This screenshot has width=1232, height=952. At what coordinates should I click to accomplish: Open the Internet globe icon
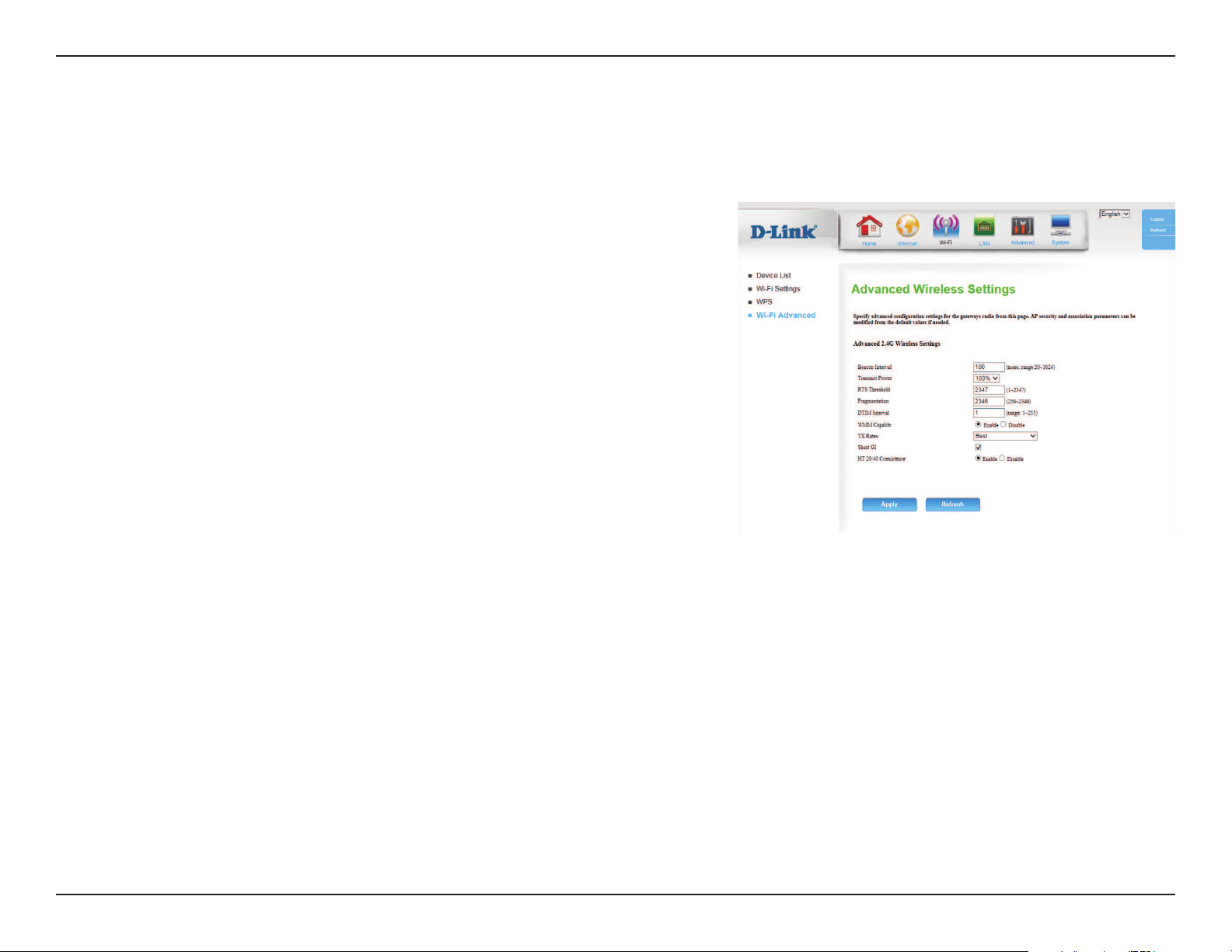click(907, 226)
